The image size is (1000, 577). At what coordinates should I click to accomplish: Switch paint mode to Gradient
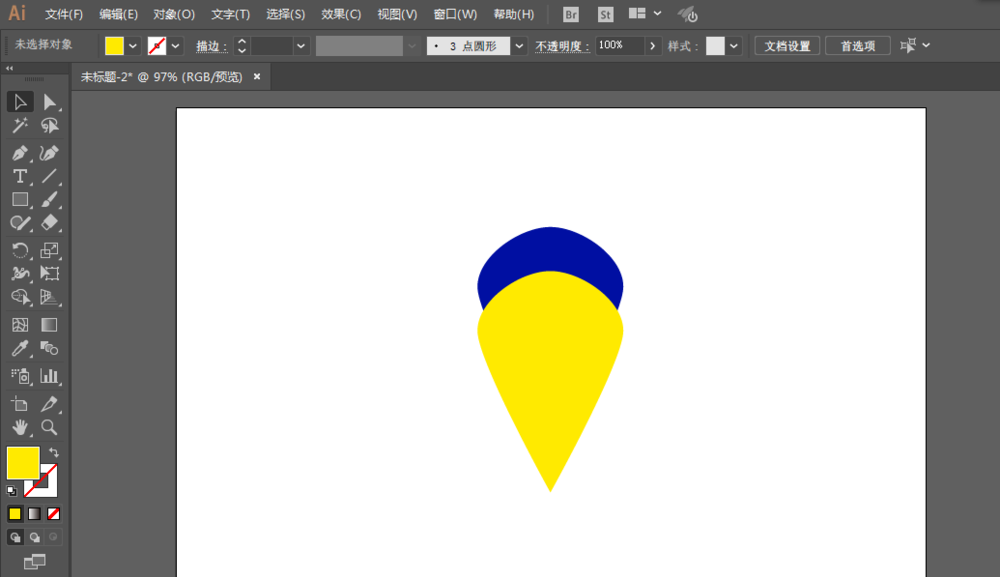[34, 514]
